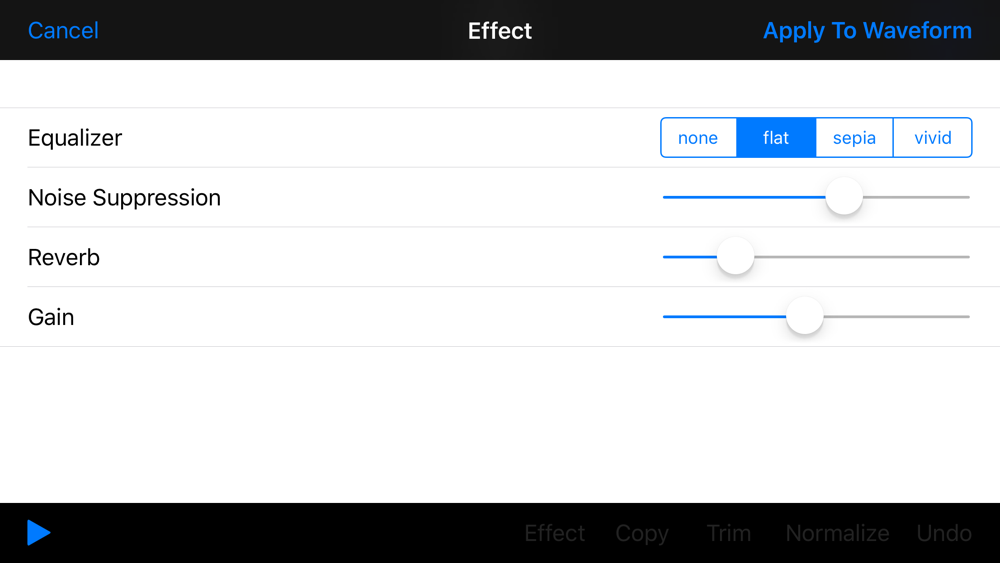Cancel the effect editing
The height and width of the screenshot is (563, 1000).
(63, 31)
